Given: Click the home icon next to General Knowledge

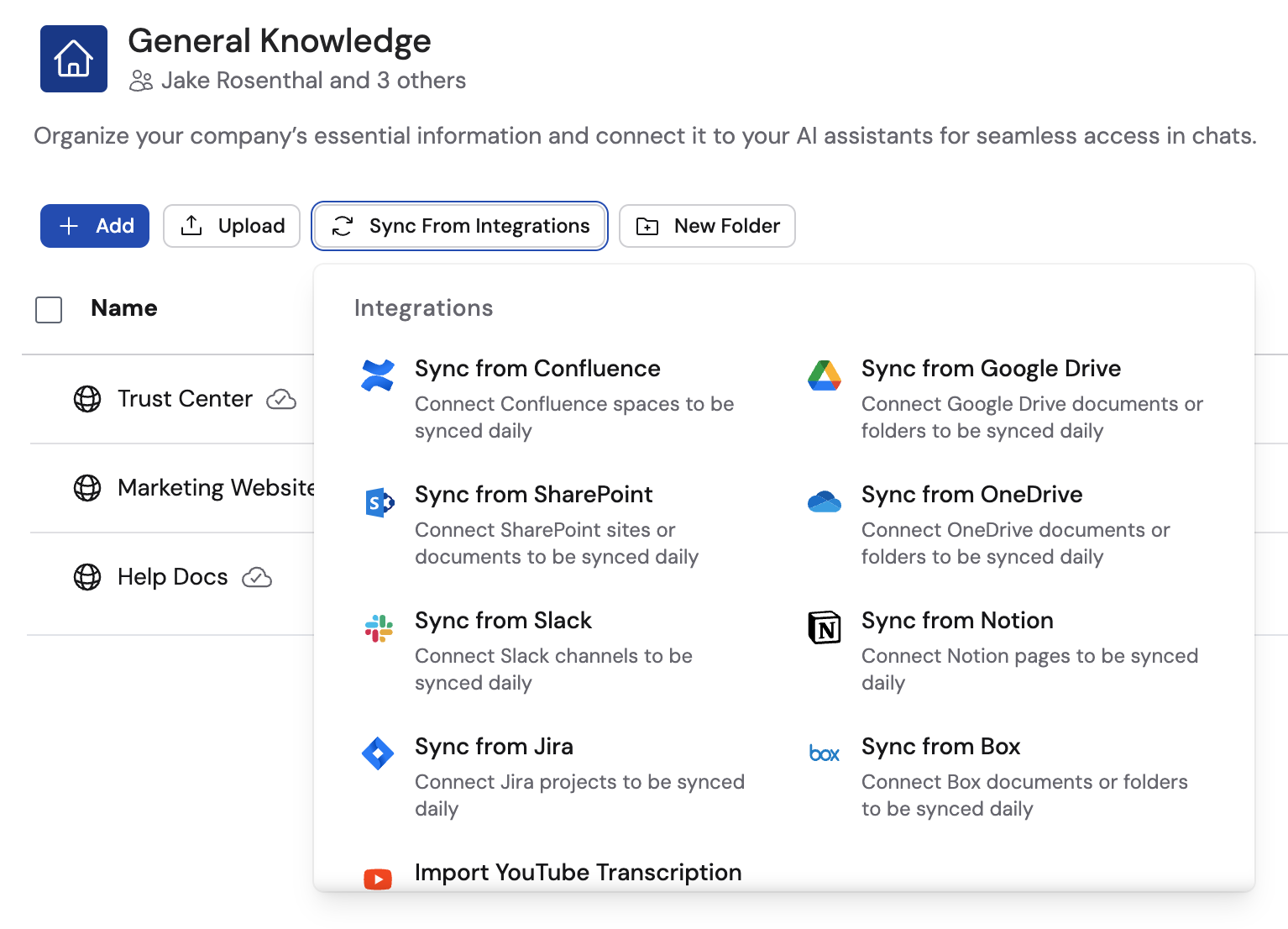Looking at the screenshot, I should coord(73,58).
